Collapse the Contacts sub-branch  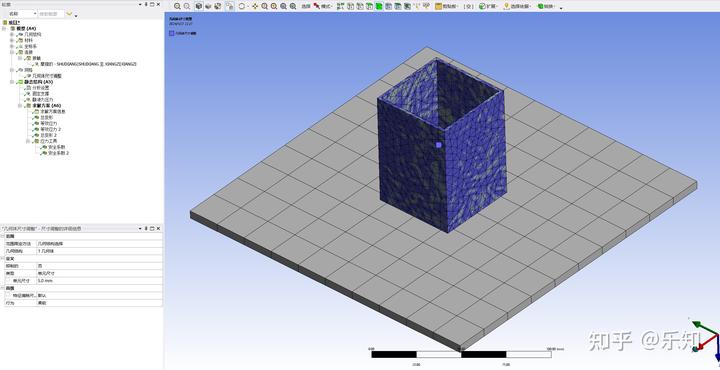20,58
